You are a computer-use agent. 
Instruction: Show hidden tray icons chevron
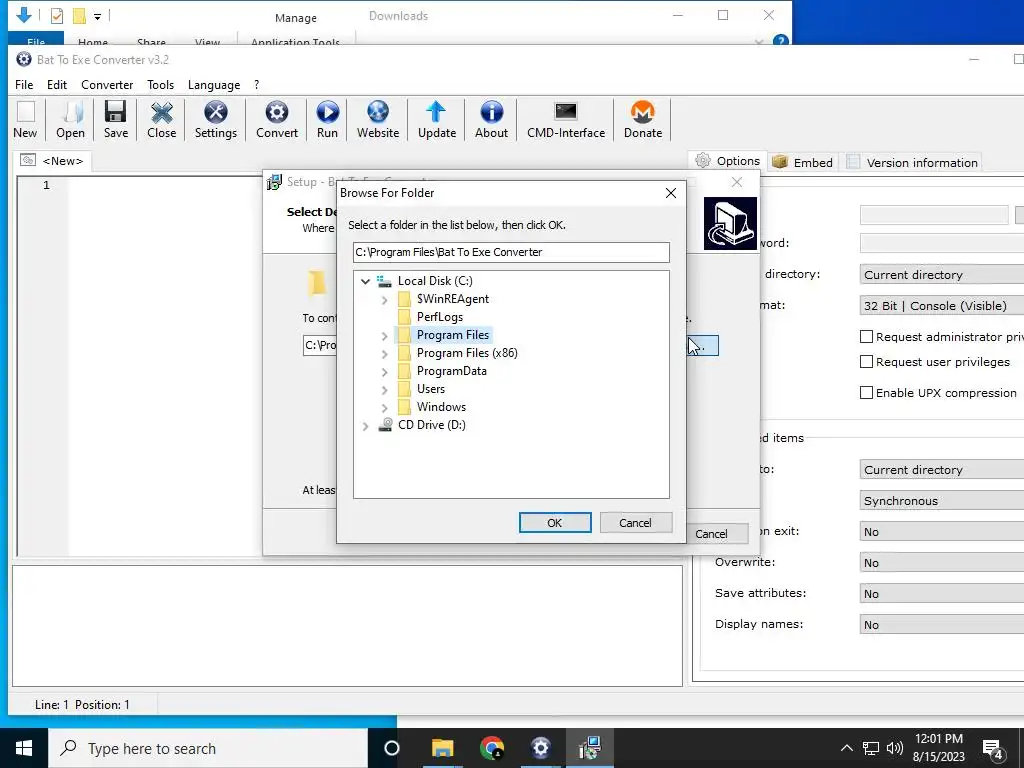click(x=846, y=748)
